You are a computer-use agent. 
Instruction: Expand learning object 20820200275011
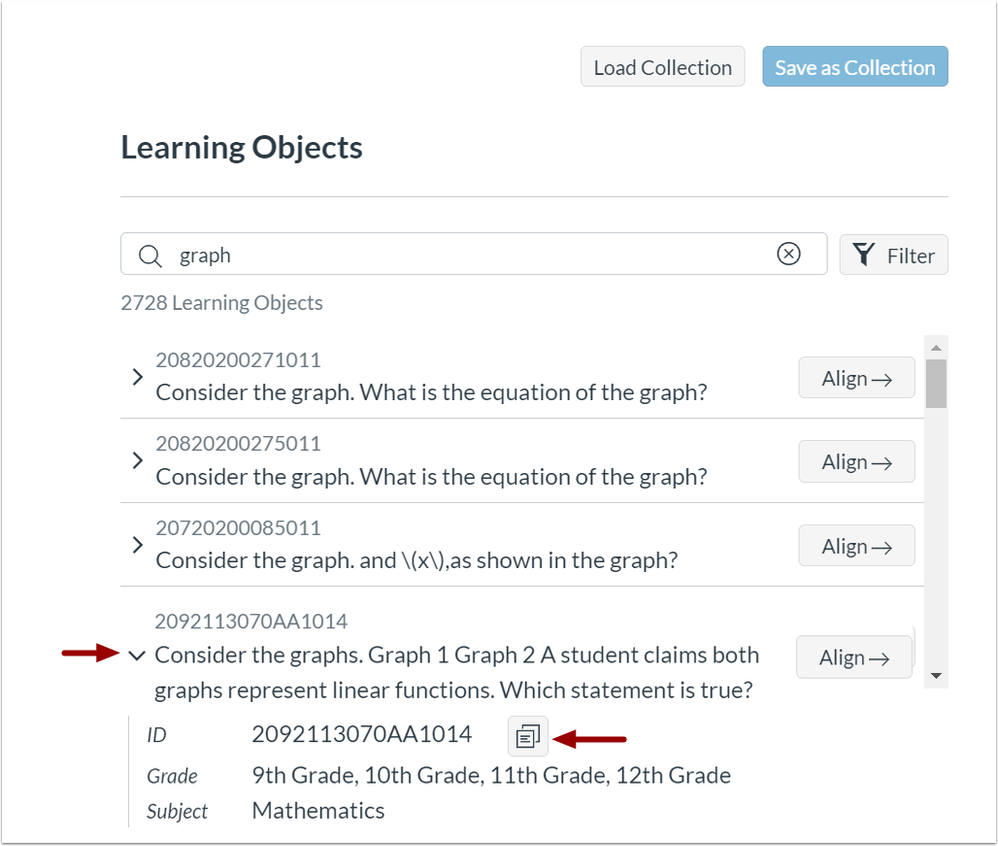(x=138, y=461)
